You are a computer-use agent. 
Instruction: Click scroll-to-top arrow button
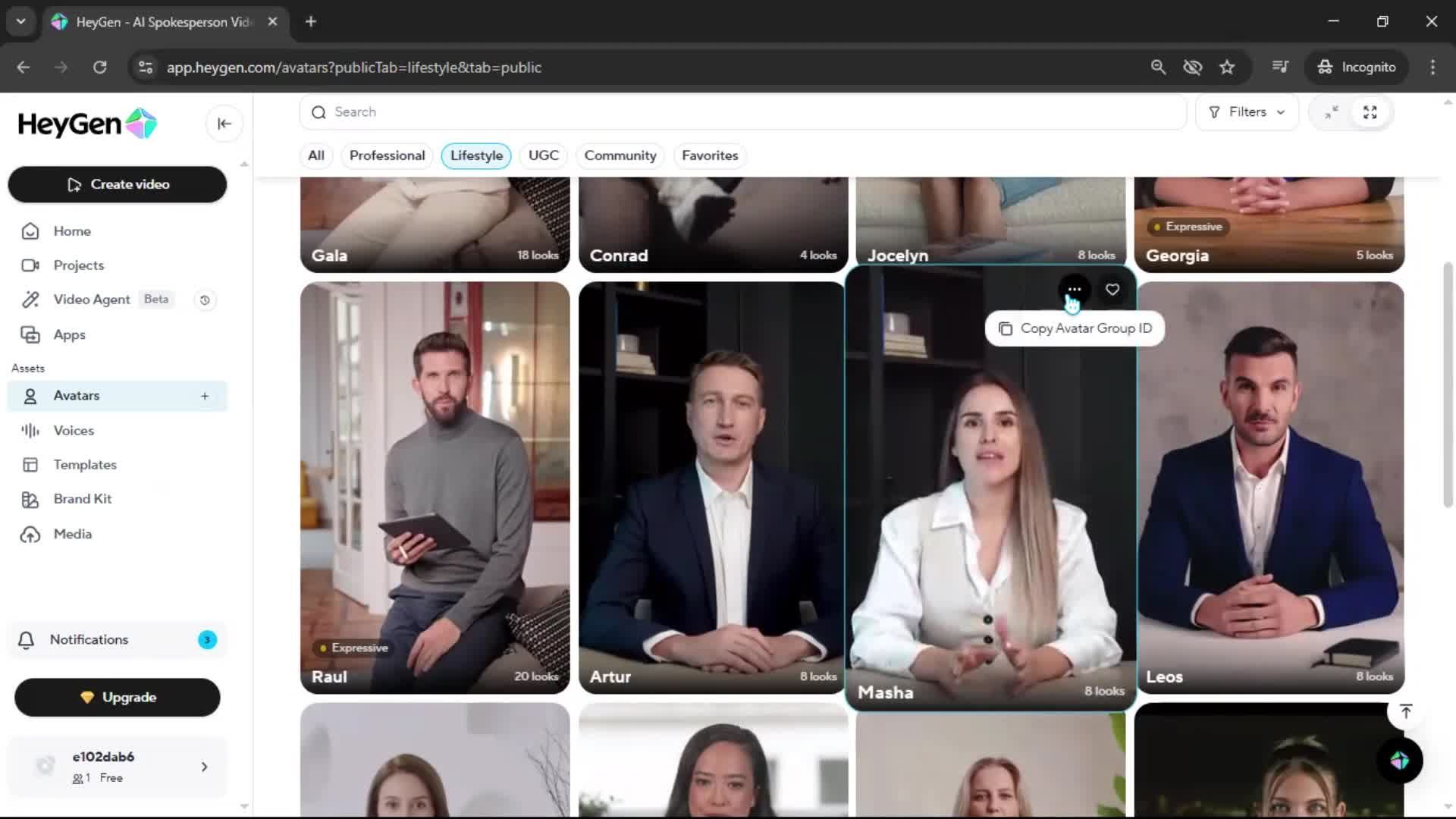pos(1405,711)
